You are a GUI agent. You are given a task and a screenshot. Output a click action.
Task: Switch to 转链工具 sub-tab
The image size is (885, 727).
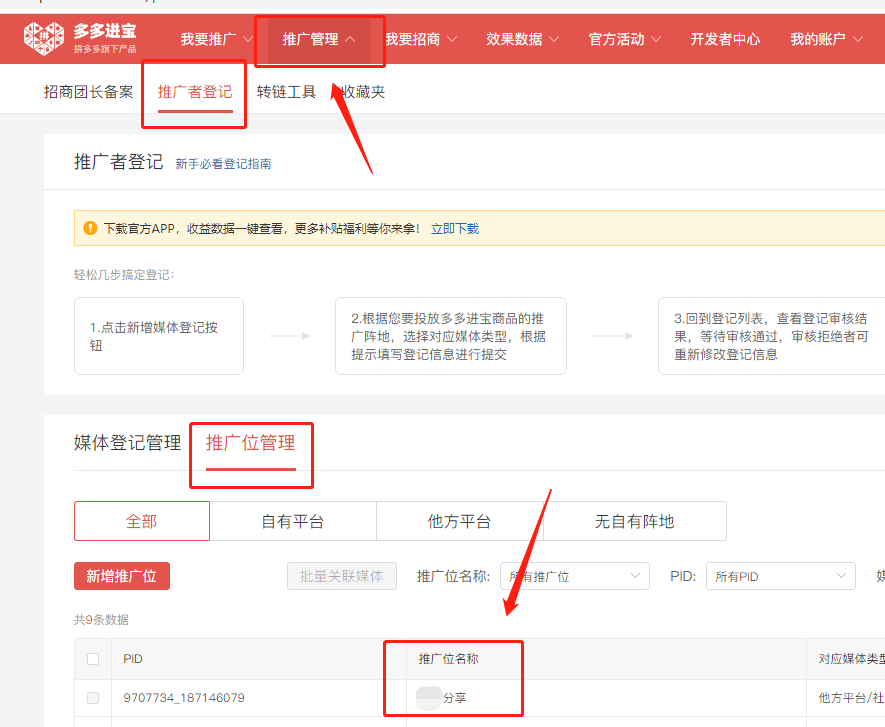click(286, 91)
